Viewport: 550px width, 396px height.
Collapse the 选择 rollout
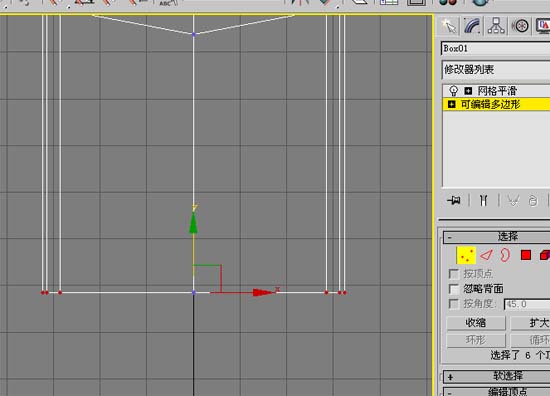click(496, 237)
